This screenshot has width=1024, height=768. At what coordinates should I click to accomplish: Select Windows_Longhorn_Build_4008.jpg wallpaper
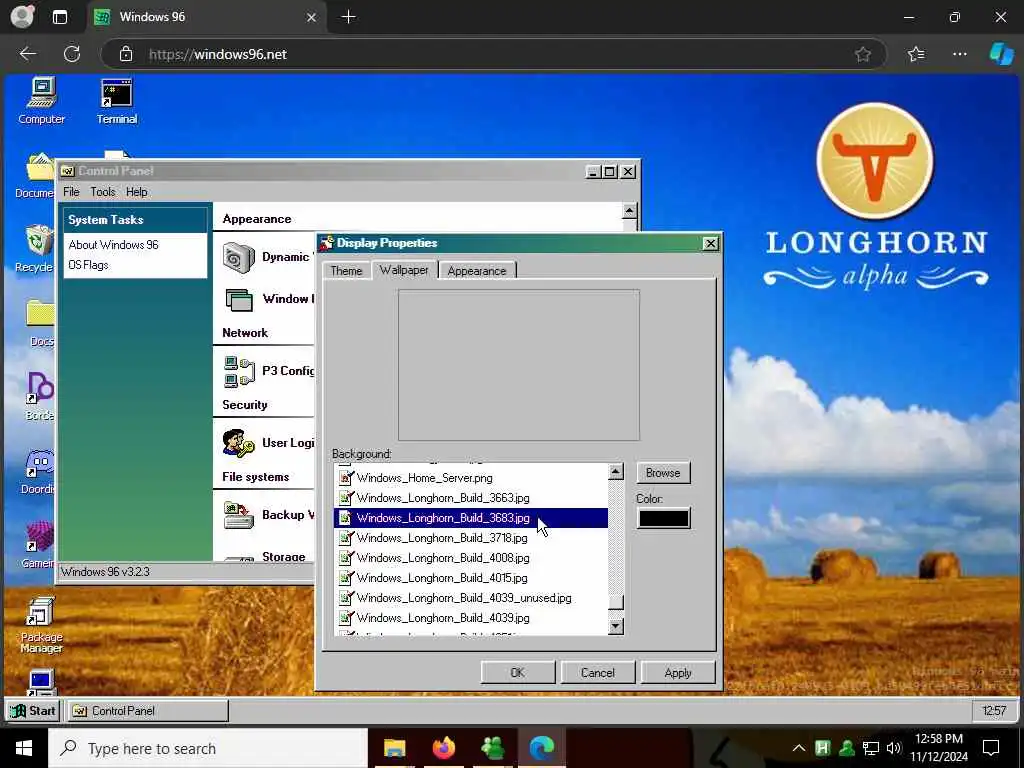(472, 558)
